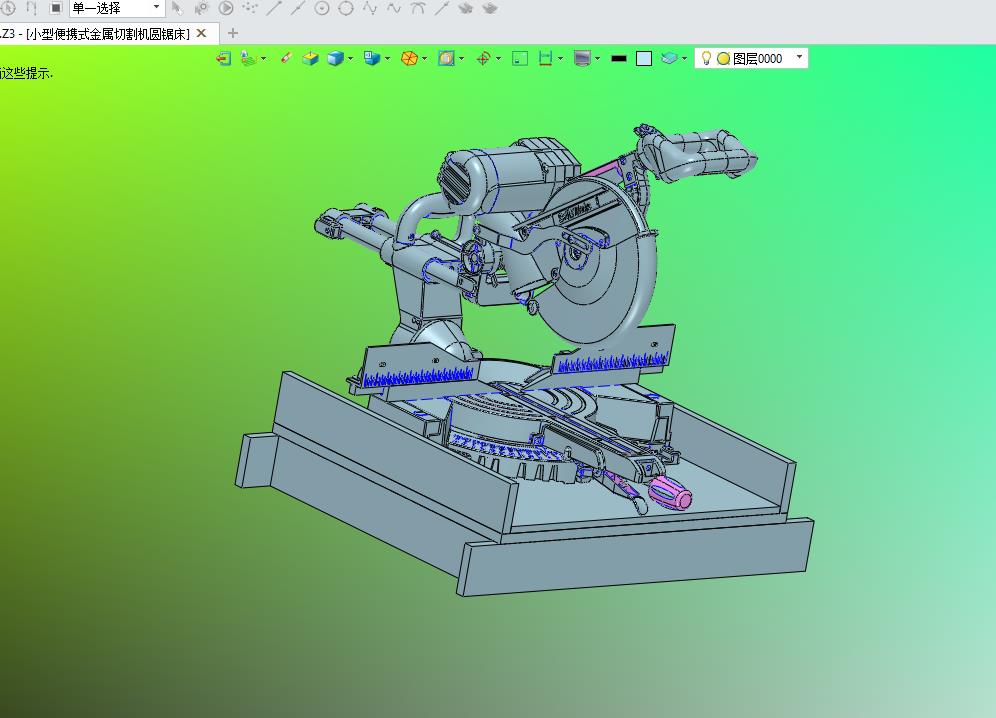Screen dimensions: 996x718
Task: Click the framed section view icon
Action: click(446, 58)
